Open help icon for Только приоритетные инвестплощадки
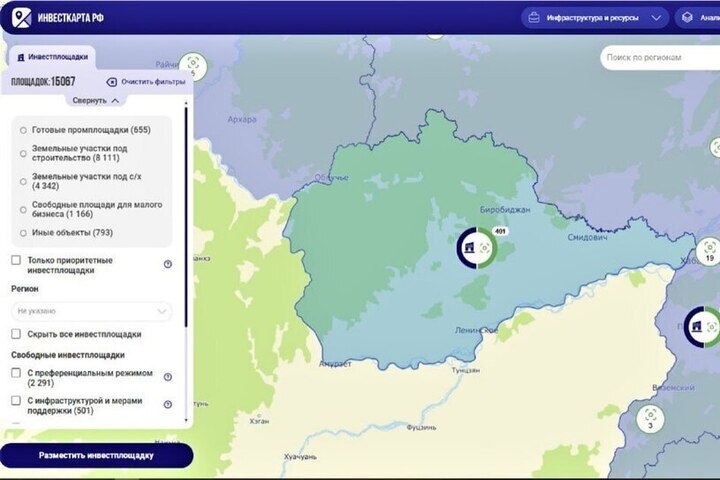 pyautogui.click(x=168, y=264)
